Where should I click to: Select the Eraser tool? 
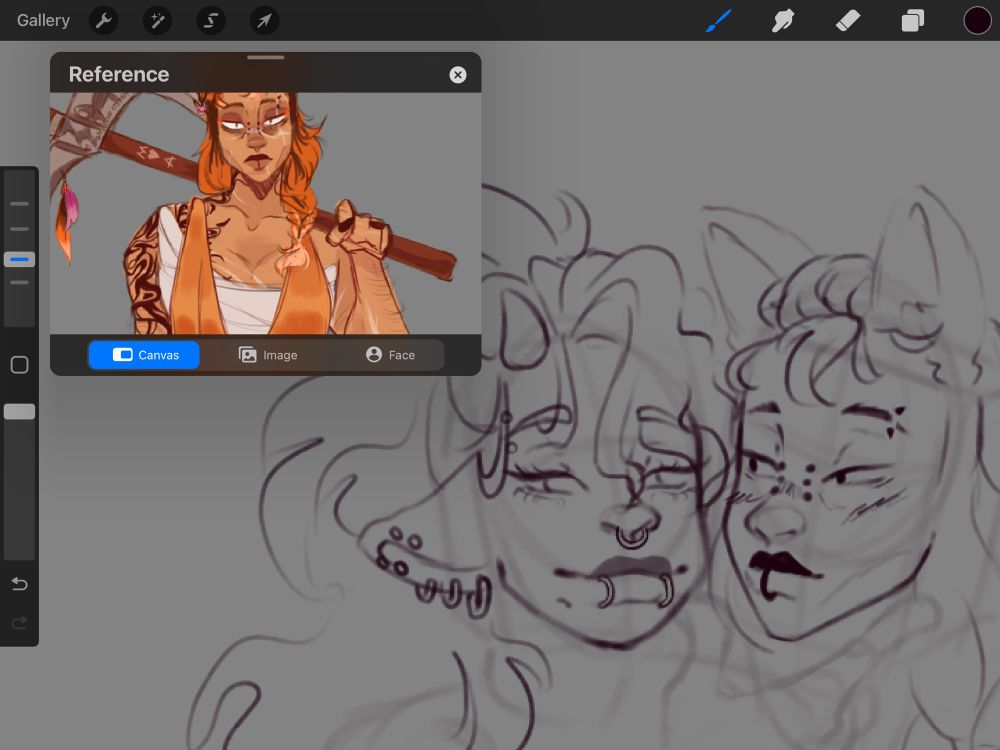[x=848, y=20]
